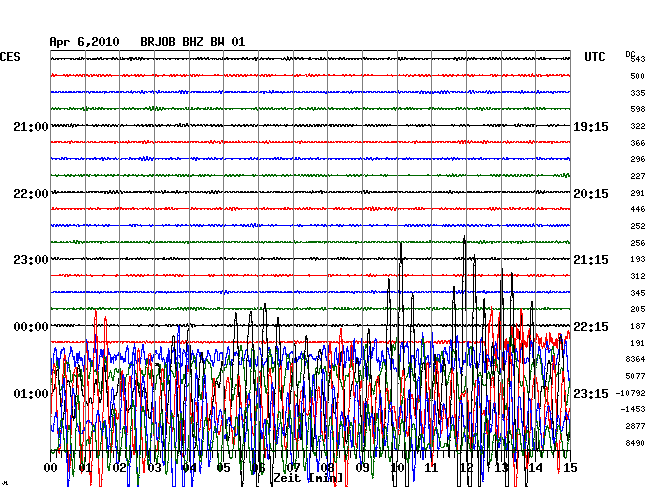Select the DC offset value '598'
Image resolution: width=650 pixels, height=494 pixels.
pos(638,109)
